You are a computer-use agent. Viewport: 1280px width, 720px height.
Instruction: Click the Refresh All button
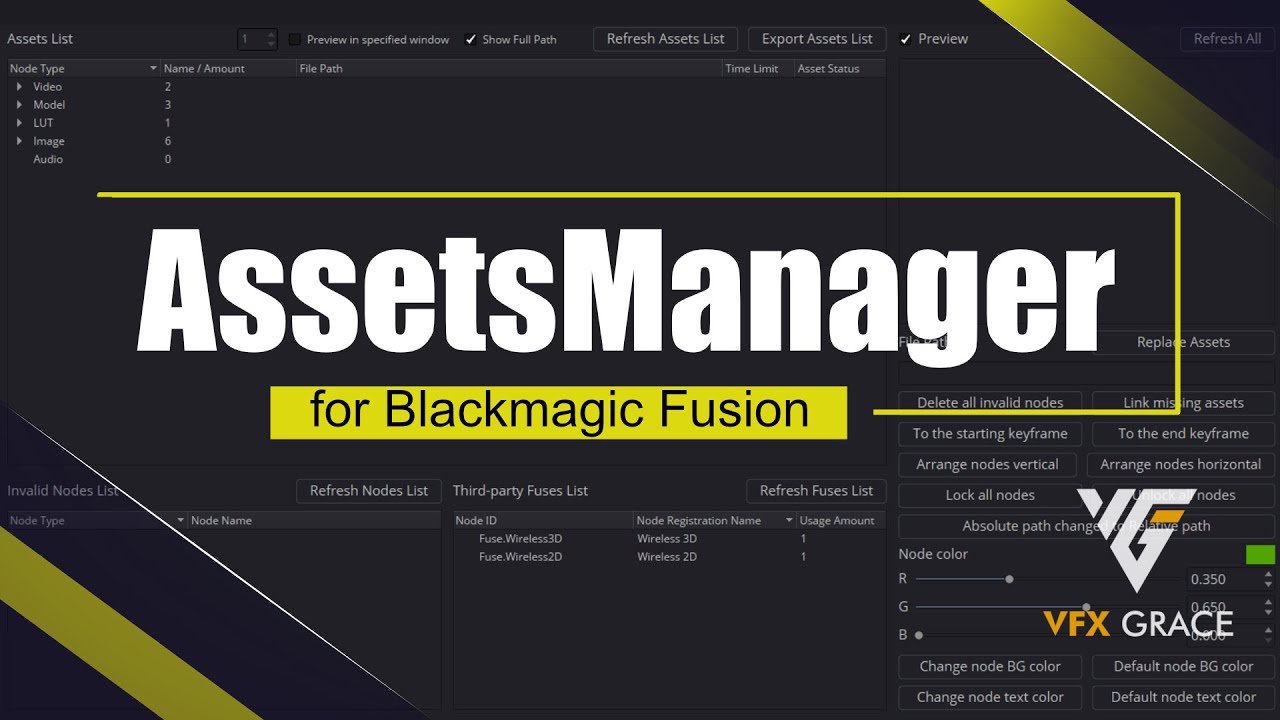click(x=1227, y=39)
